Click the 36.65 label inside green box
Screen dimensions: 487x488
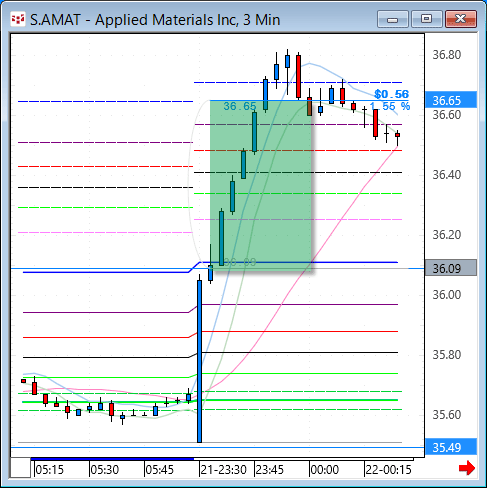tap(240, 106)
